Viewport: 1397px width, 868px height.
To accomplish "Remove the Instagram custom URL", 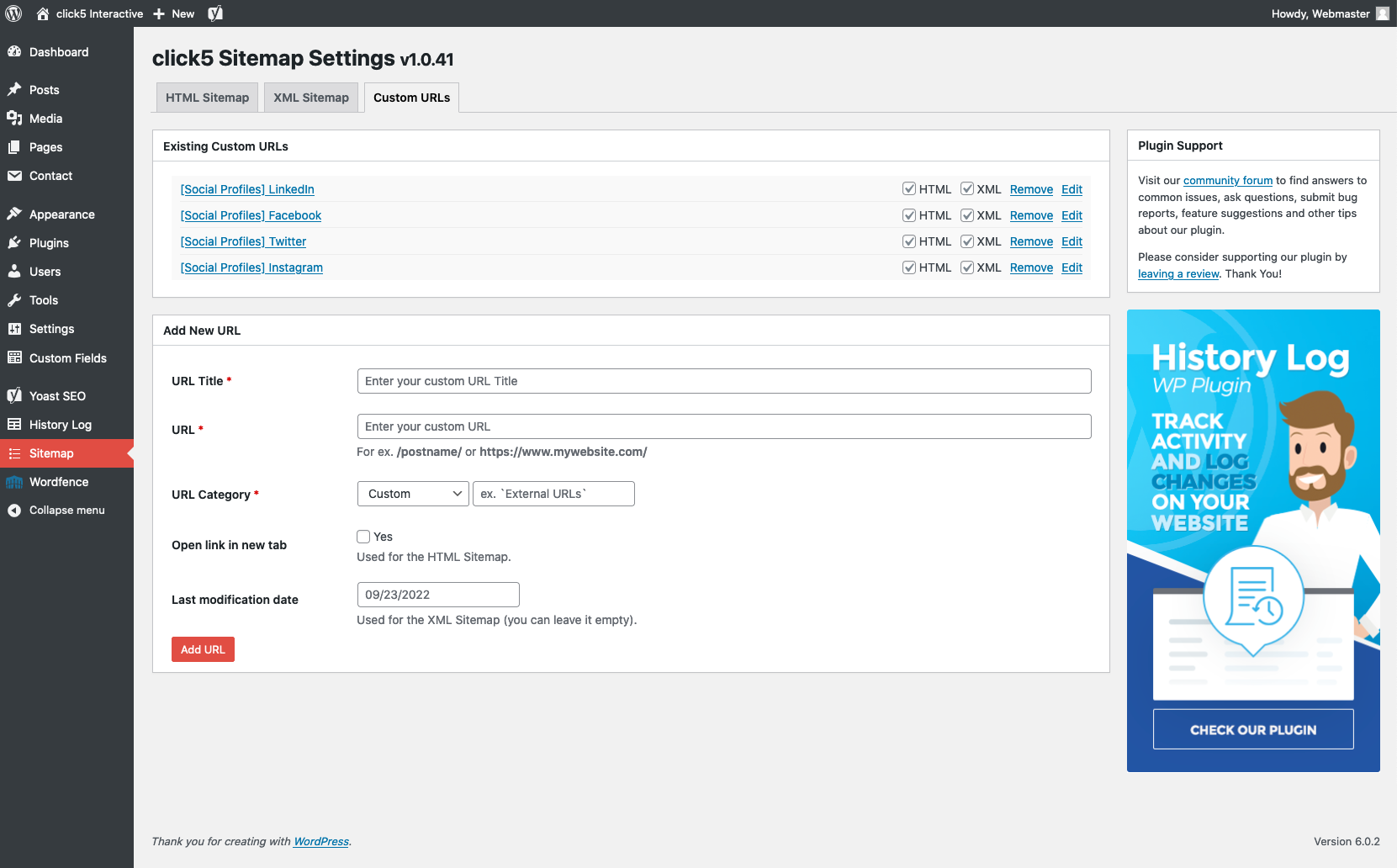I will (x=1031, y=267).
